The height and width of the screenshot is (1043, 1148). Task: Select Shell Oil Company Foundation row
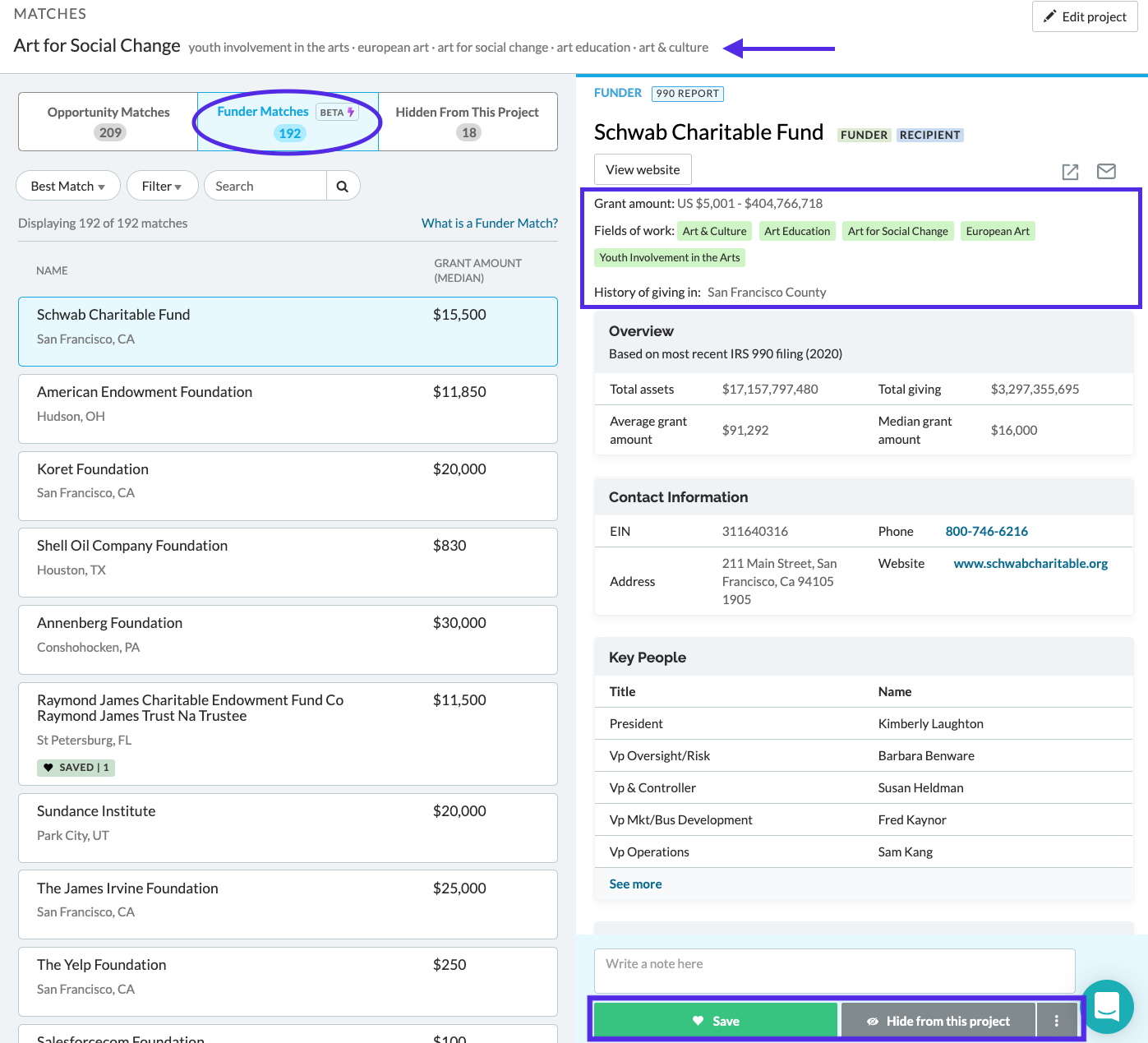tap(288, 562)
